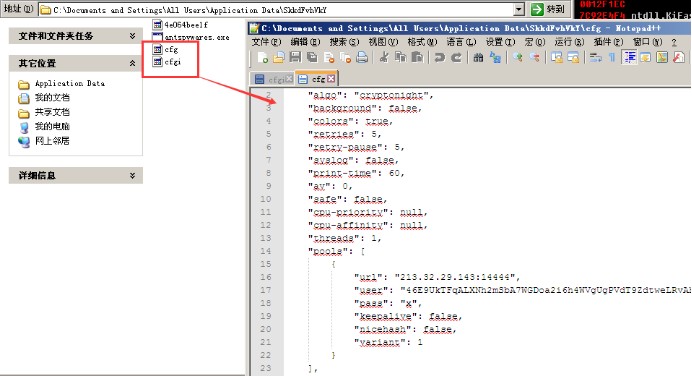Open the 窗口(W) menu
The height and width of the screenshot is (376, 692).
647,42
